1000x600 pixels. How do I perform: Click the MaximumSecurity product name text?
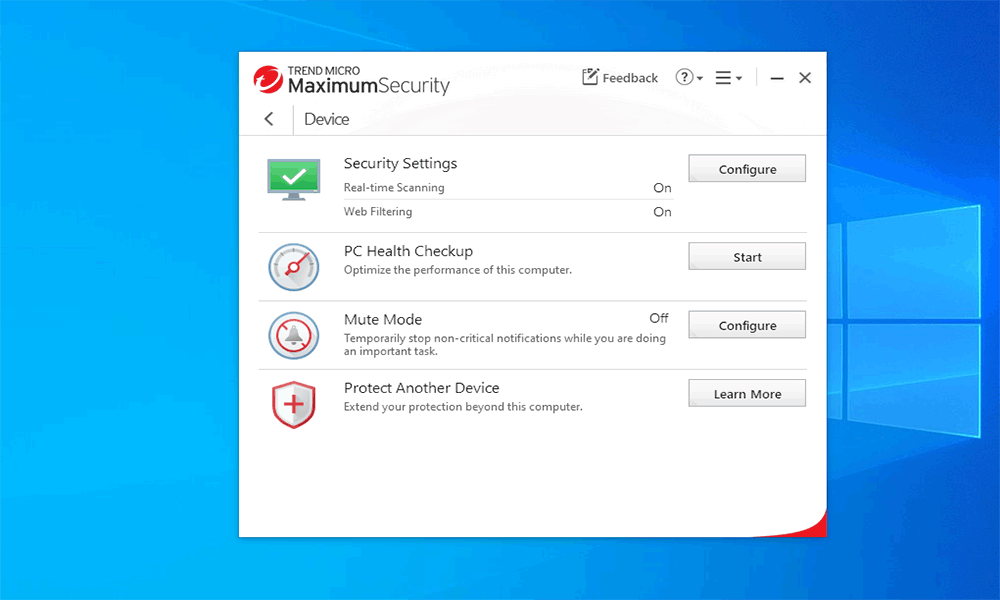pyautogui.click(x=369, y=86)
